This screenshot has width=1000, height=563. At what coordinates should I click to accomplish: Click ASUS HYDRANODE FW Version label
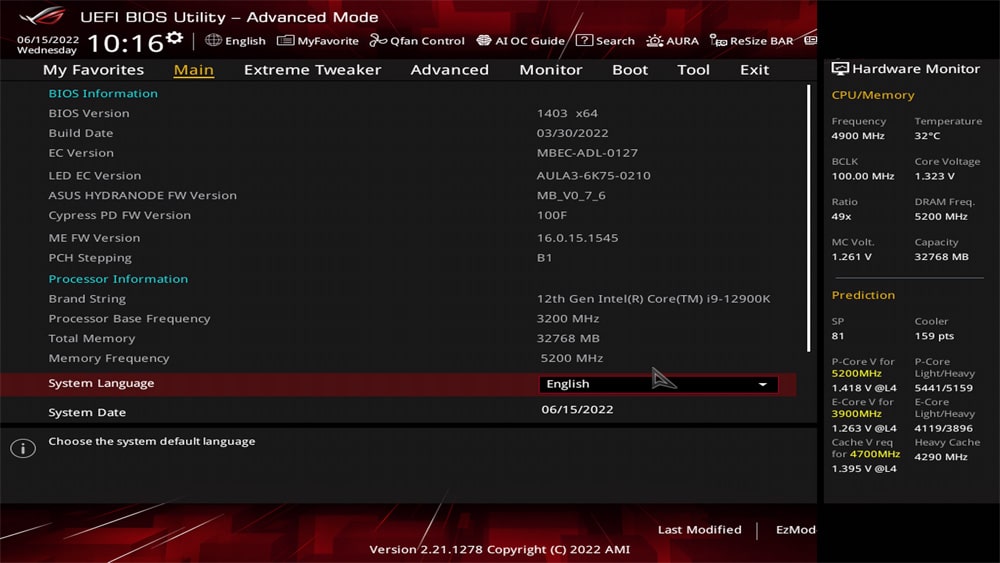142,196
